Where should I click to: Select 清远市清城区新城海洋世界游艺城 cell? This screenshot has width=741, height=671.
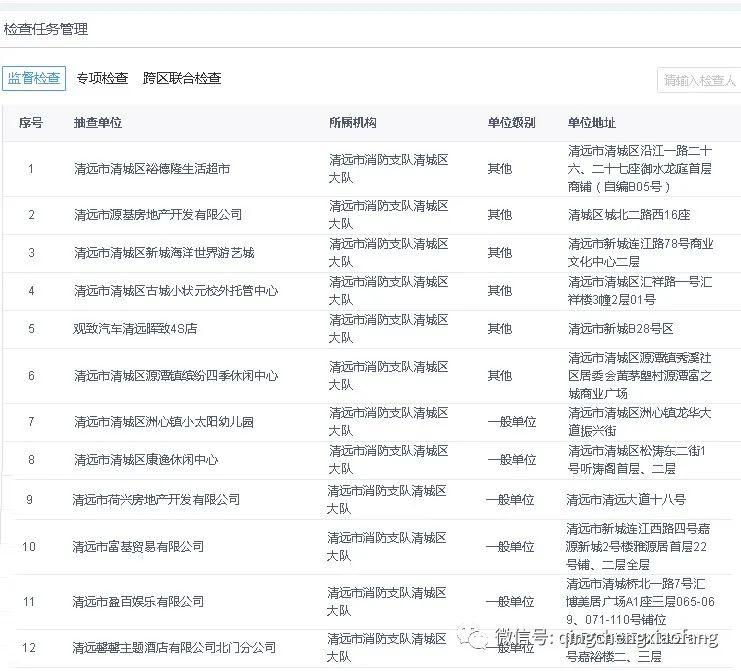point(164,253)
